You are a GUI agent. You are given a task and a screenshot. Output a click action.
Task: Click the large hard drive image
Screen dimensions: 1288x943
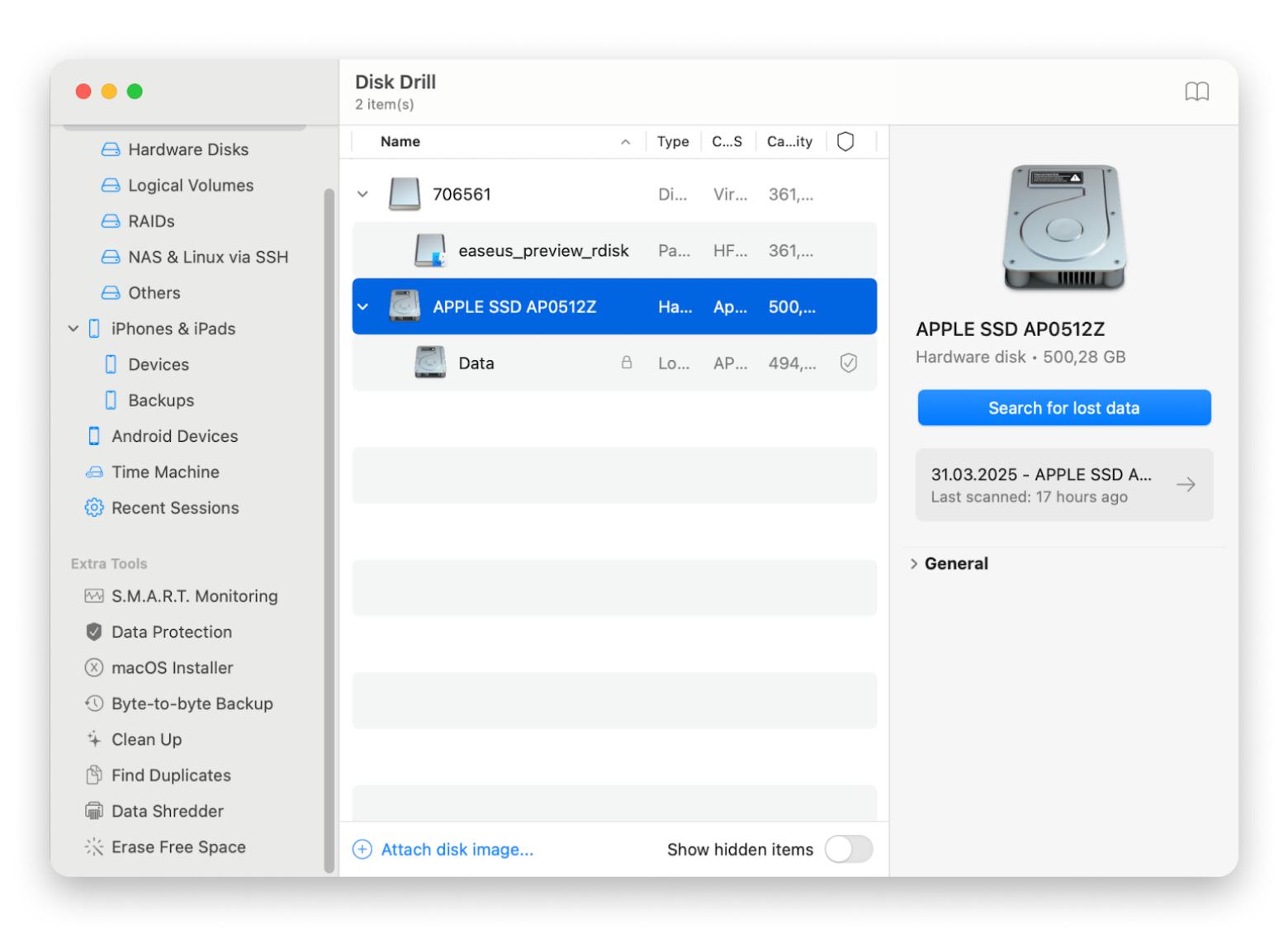1064,227
